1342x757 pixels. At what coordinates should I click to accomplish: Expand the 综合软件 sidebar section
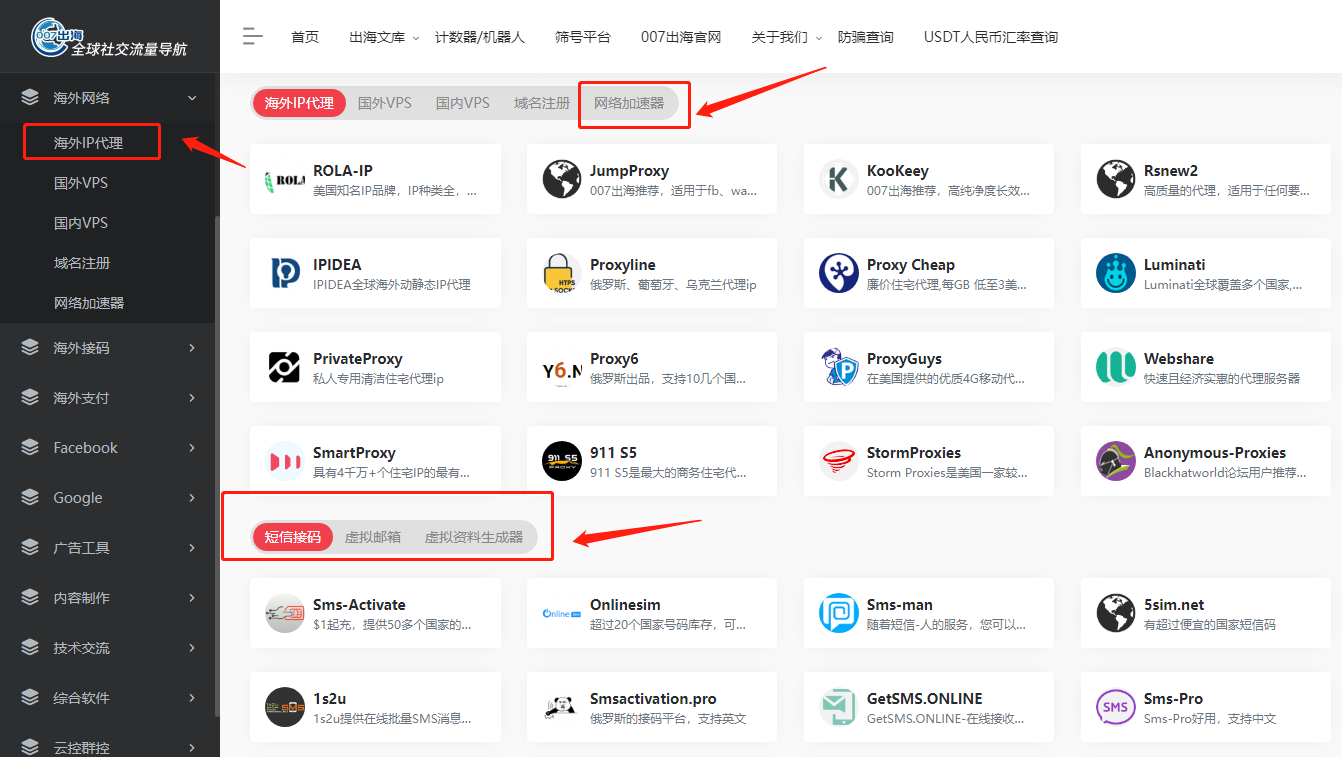pyautogui.click(x=108, y=698)
